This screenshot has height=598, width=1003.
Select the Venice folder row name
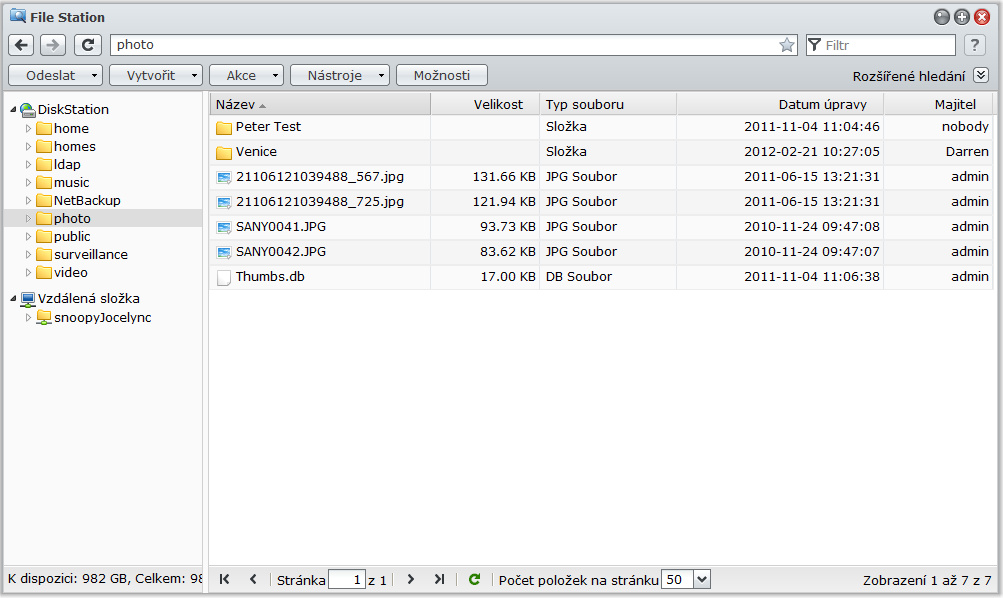click(257, 152)
